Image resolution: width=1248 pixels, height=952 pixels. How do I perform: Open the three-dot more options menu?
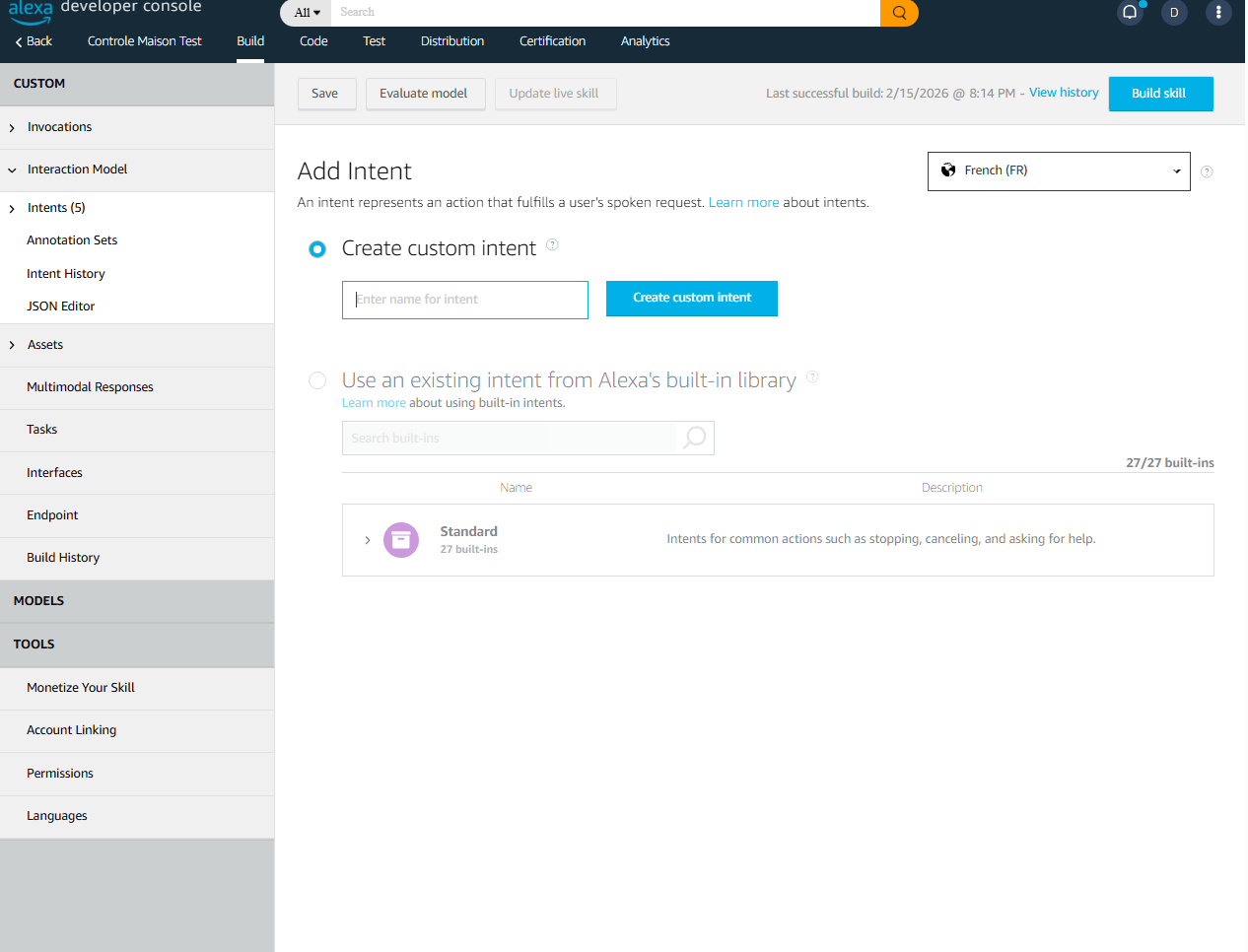(1218, 13)
